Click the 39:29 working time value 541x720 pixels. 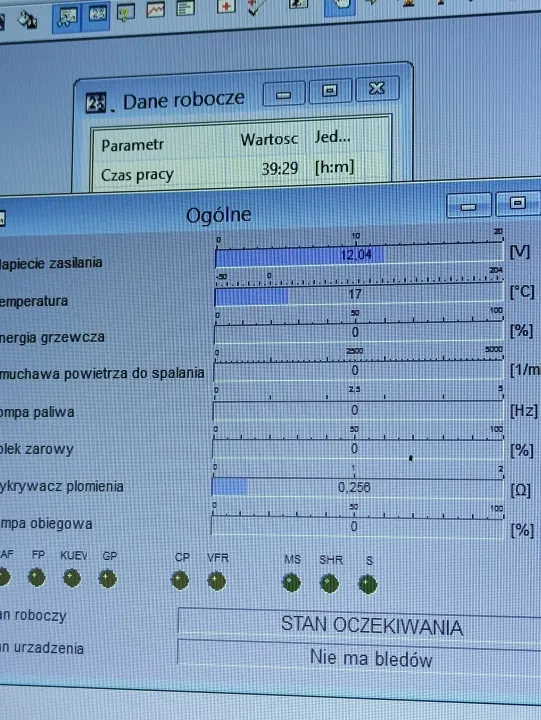[280, 169]
